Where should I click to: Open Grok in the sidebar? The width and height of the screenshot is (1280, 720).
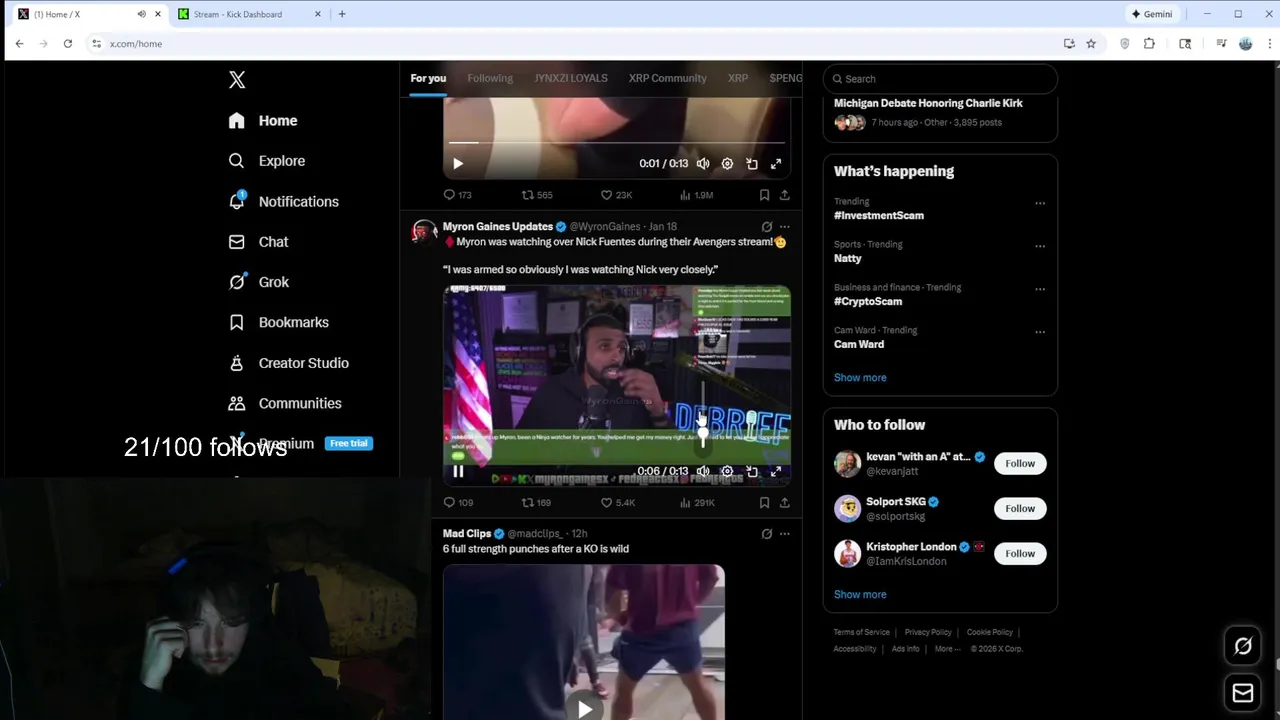(258, 282)
